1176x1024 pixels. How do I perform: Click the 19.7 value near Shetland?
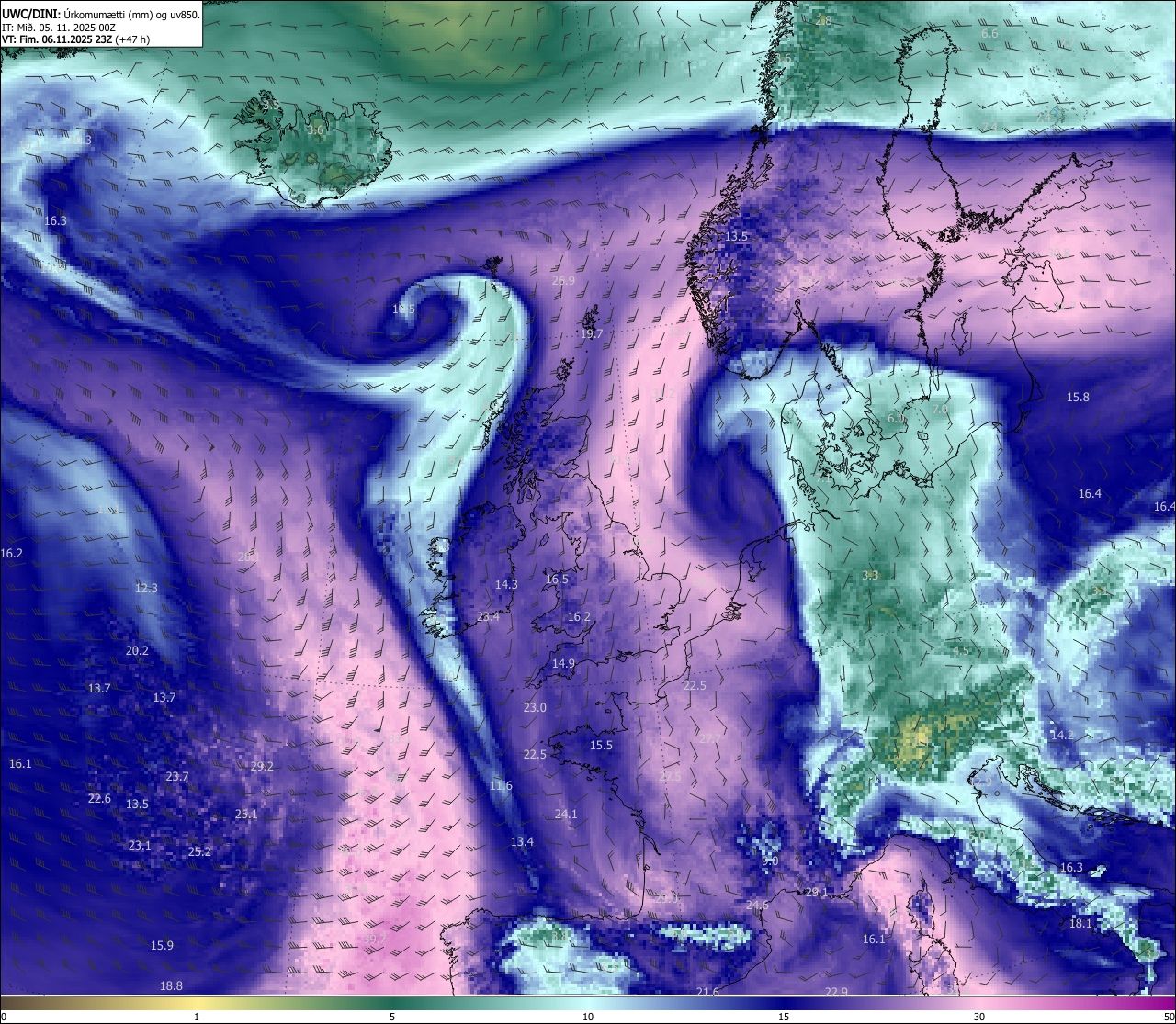click(x=592, y=334)
